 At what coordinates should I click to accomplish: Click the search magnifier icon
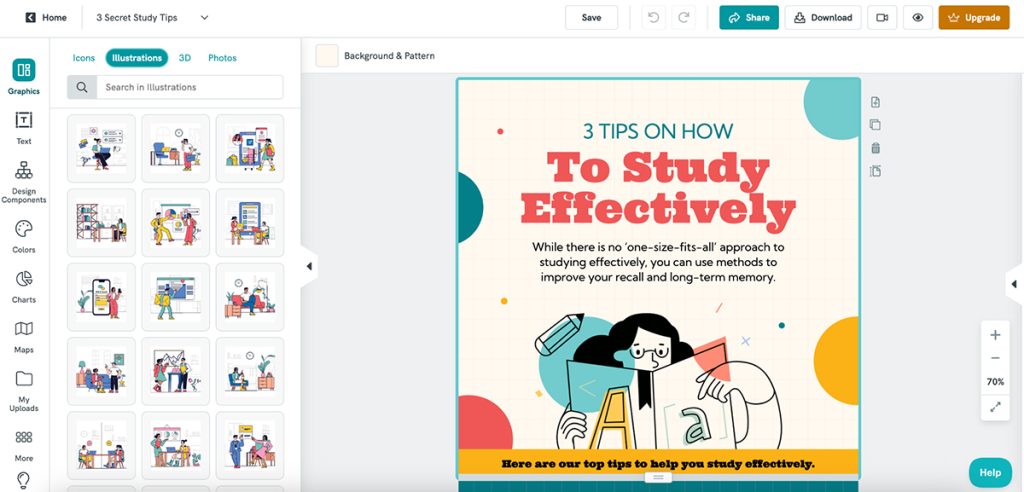click(82, 87)
